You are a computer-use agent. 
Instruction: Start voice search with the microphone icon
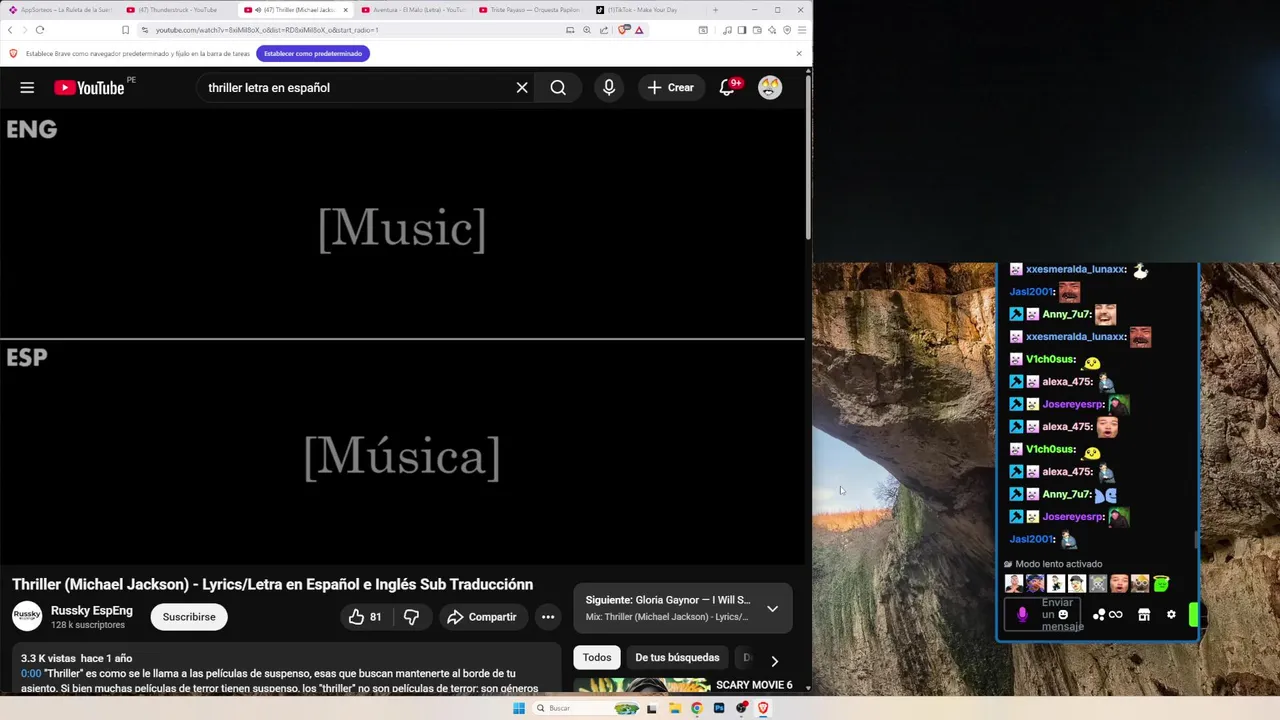click(x=608, y=88)
